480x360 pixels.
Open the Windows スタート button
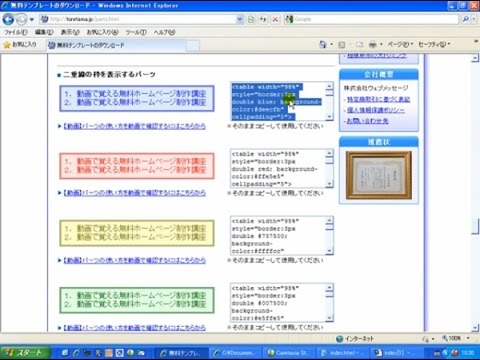[25, 353]
